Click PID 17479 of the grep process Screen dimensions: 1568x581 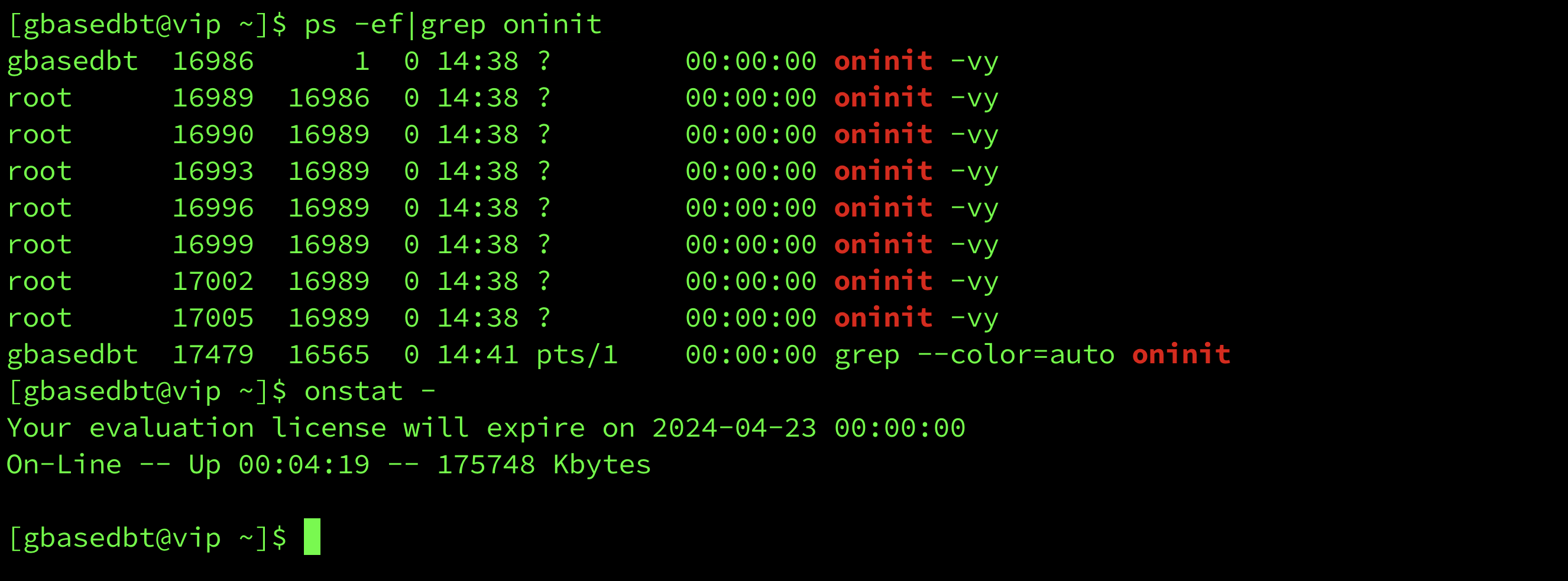click(213, 354)
